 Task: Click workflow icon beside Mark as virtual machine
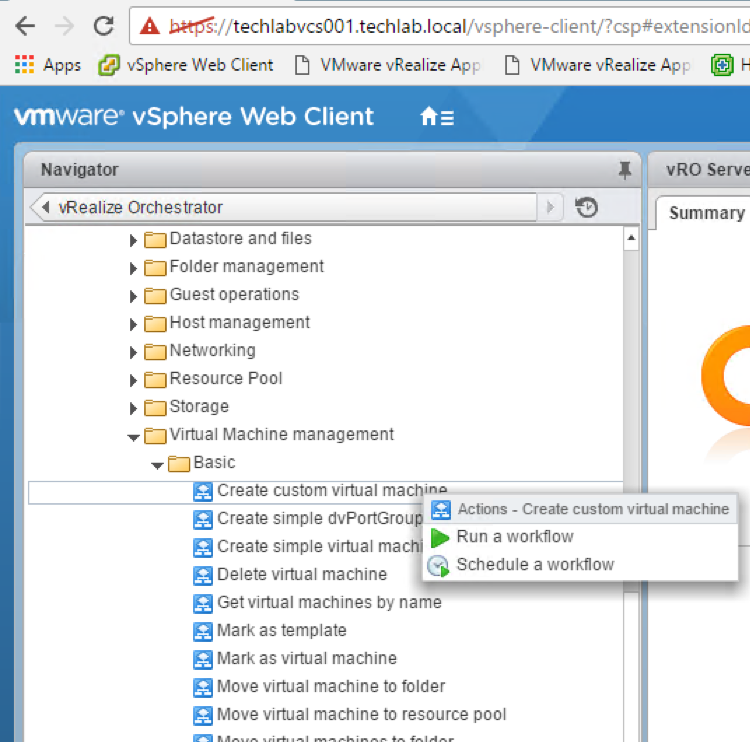[x=203, y=660]
